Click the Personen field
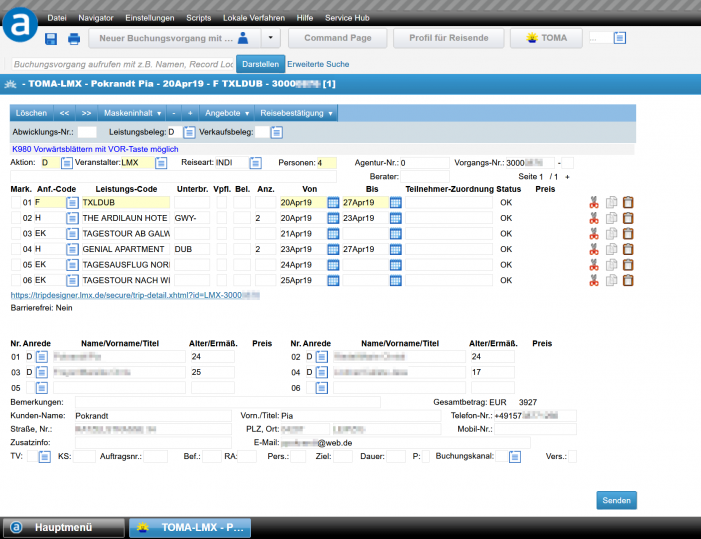701x539 pixels. click(x=326, y=163)
